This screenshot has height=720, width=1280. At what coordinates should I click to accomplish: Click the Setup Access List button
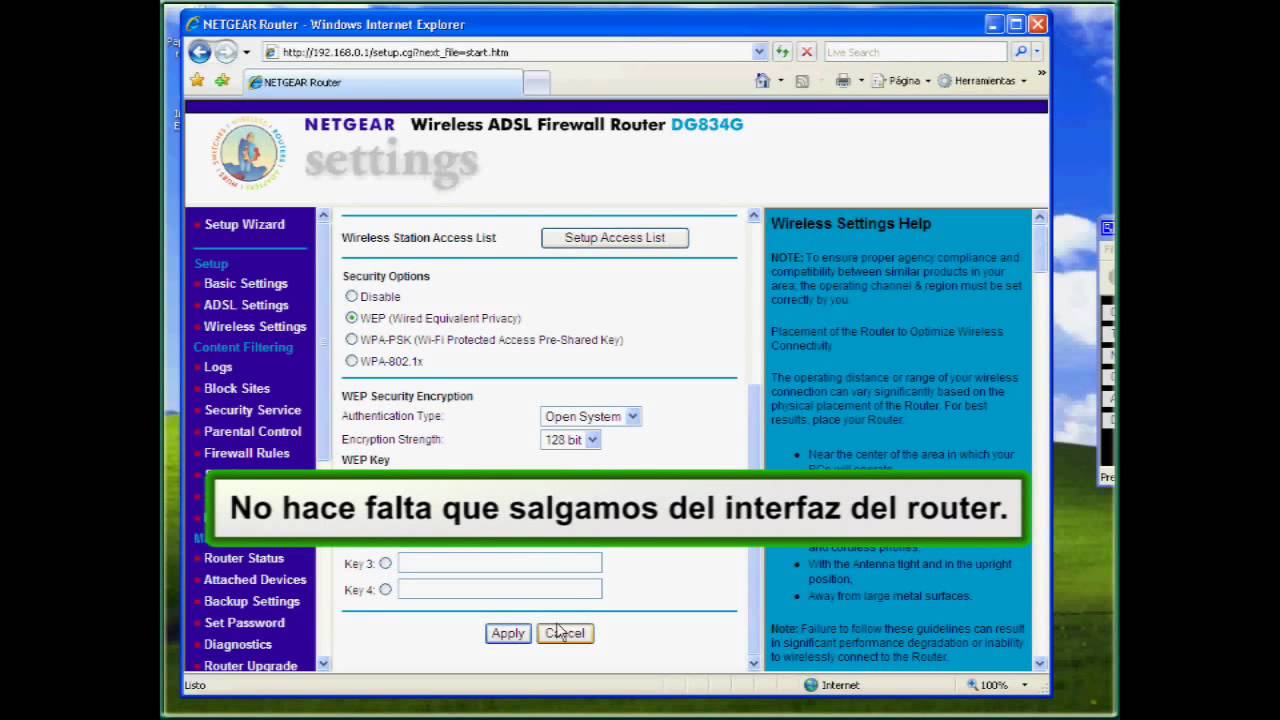point(615,238)
